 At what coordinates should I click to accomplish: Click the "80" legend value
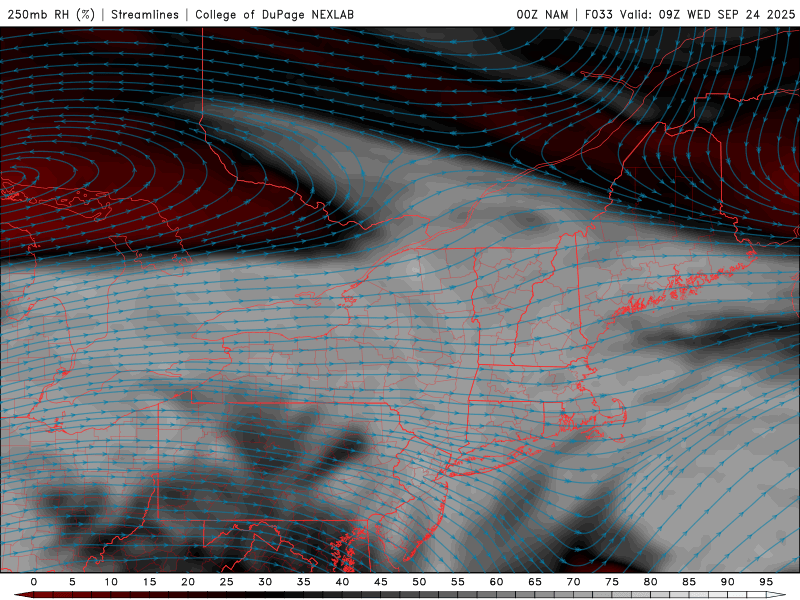pyautogui.click(x=650, y=582)
